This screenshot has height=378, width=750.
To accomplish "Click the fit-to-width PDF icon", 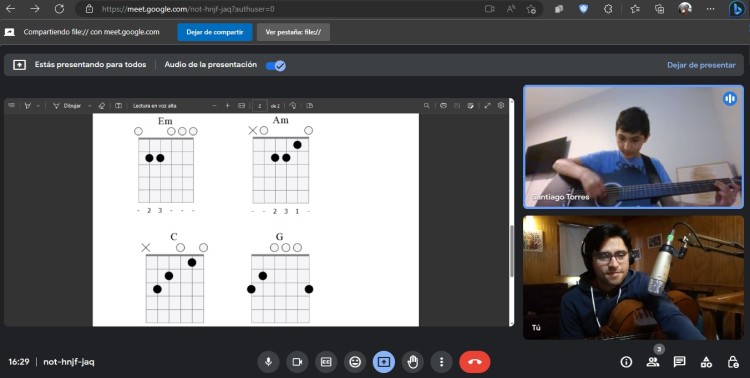I will (x=242, y=106).
